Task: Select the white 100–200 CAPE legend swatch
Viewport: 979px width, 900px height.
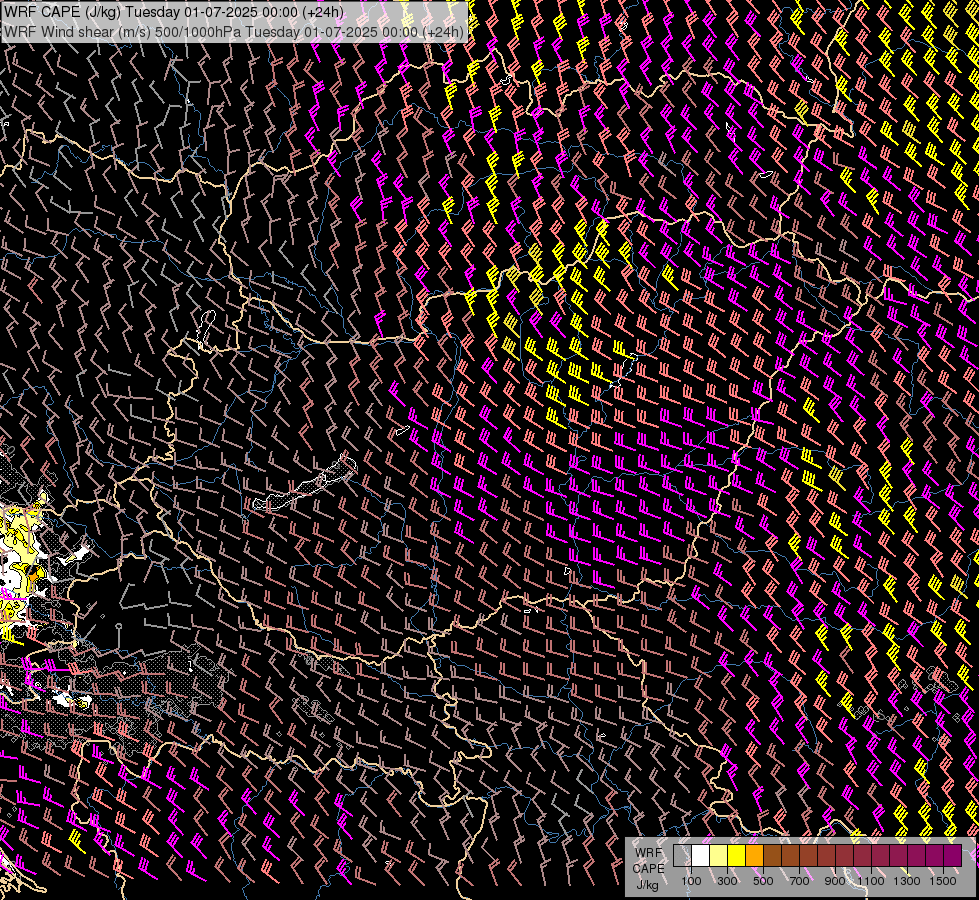Action: pos(700,855)
